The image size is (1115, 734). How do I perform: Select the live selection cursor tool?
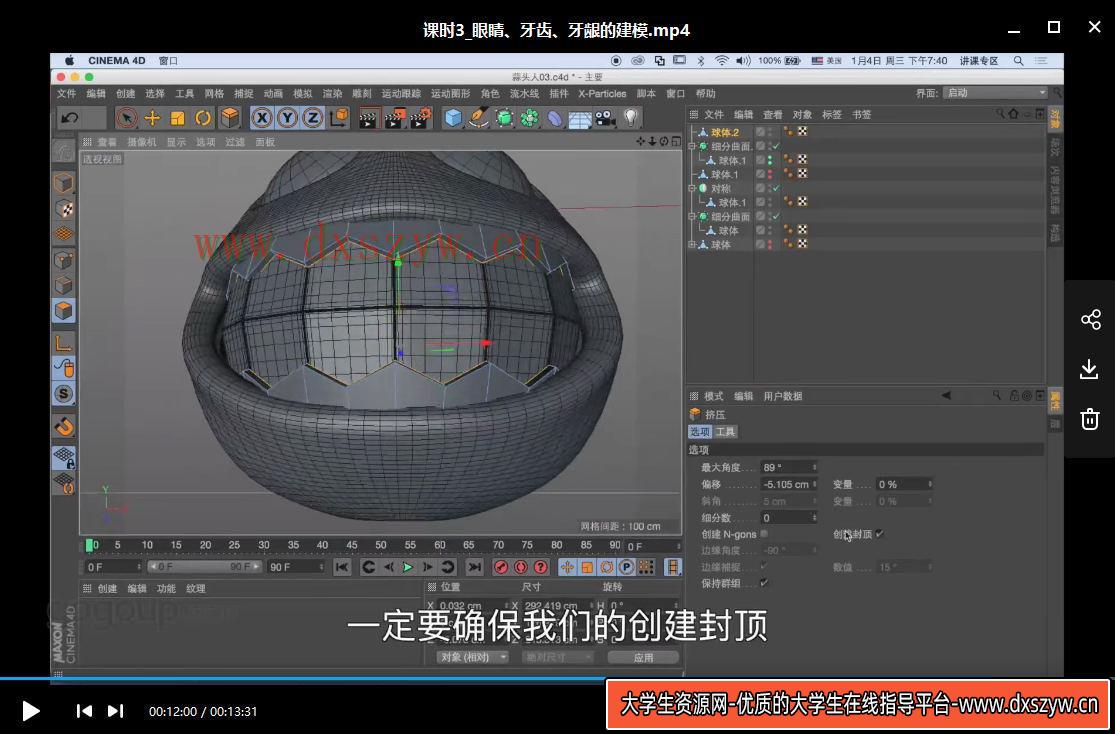[127, 118]
